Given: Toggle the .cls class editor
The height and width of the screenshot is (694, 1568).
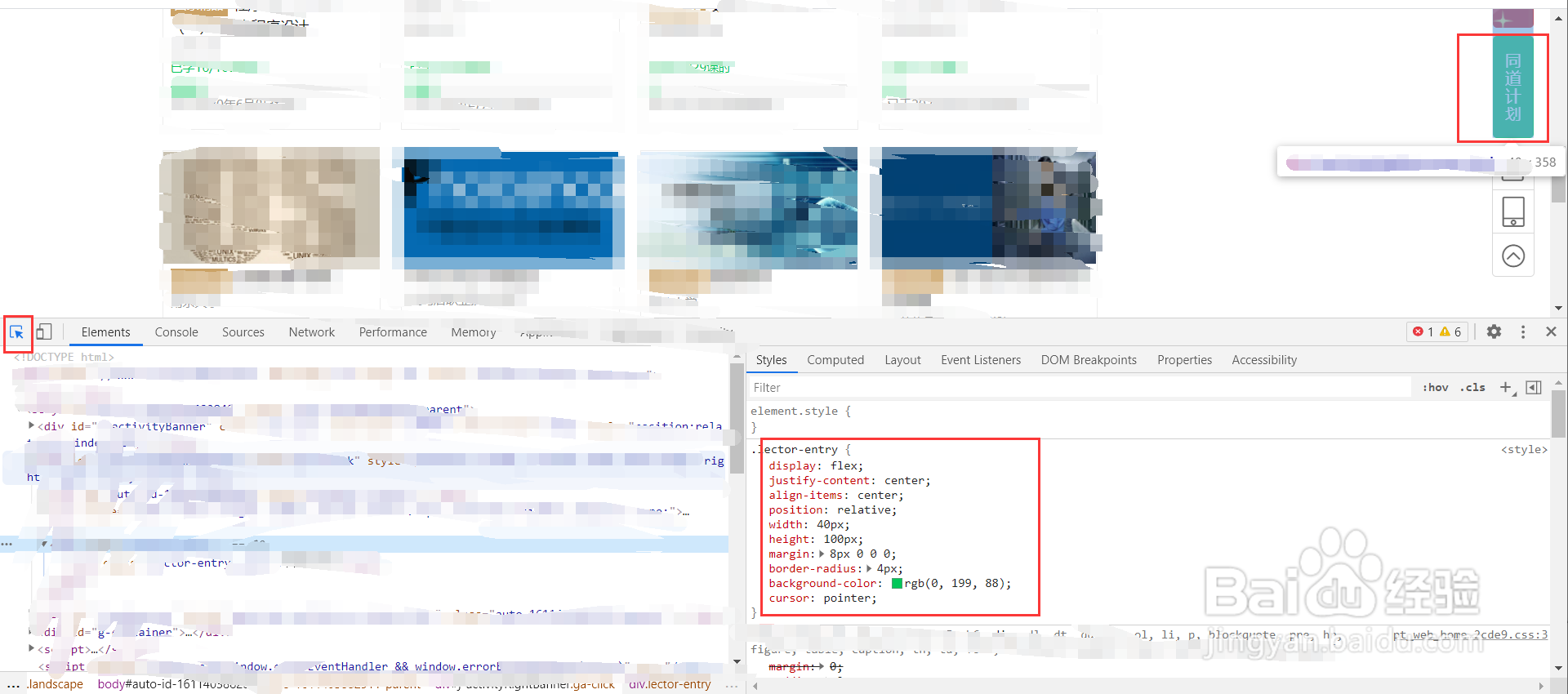Looking at the screenshot, I should pos(1473,387).
